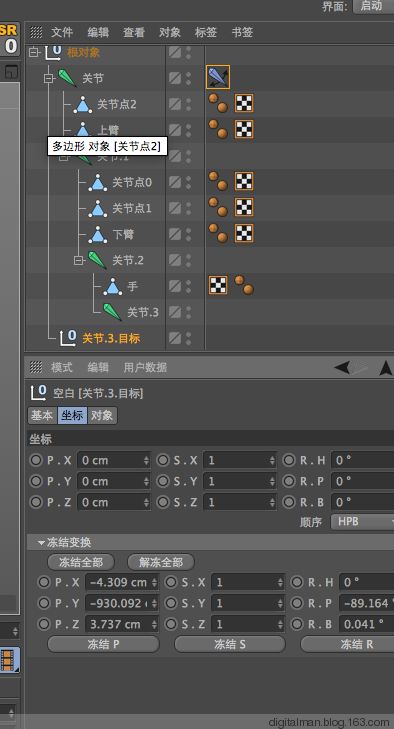Image resolution: width=394 pixels, height=729 pixels.
Task: Switch to the 对象 attribute tab
Action: [x=102, y=415]
